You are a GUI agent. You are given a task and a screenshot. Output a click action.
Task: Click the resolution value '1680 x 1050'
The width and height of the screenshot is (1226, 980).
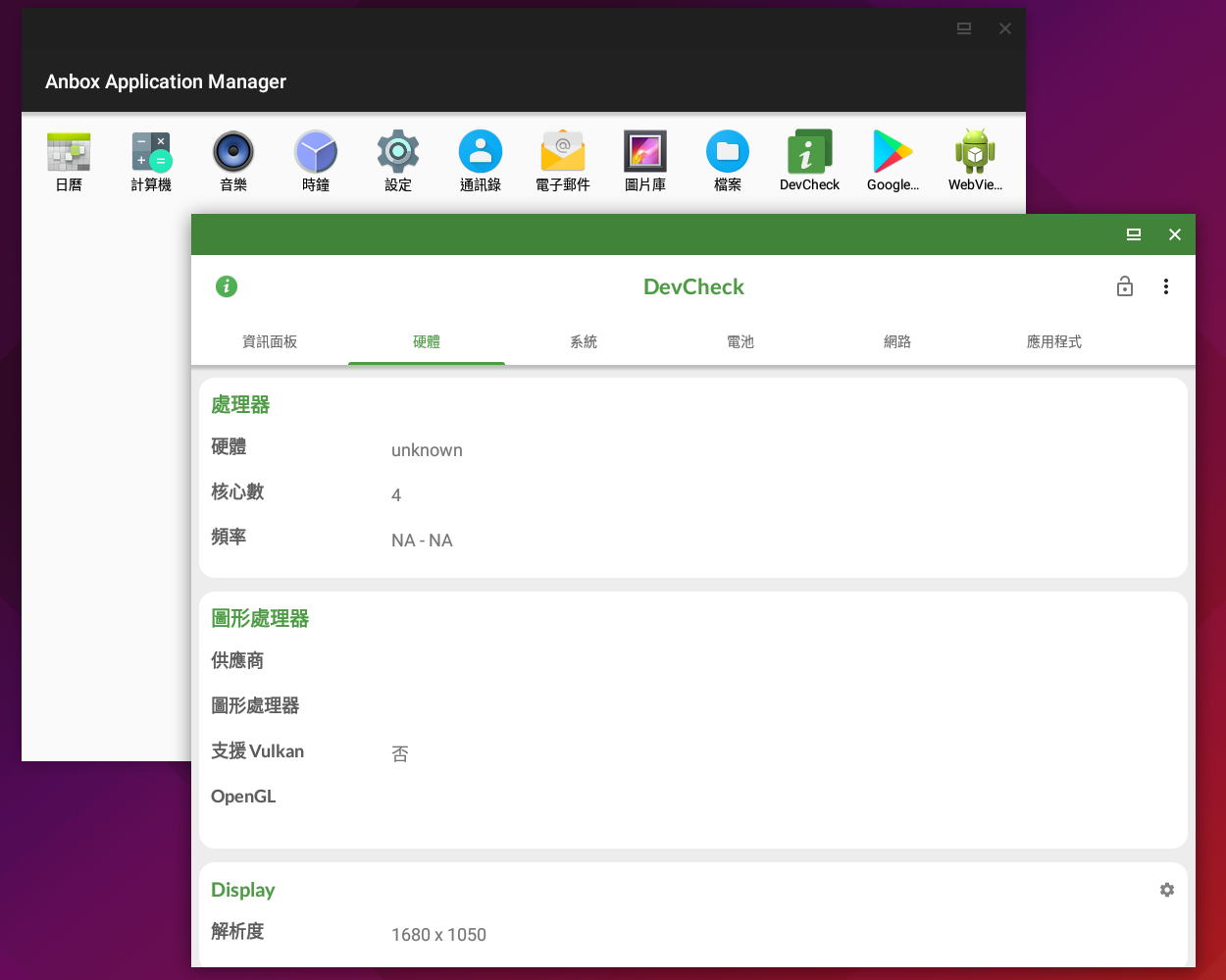click(438, 935)
